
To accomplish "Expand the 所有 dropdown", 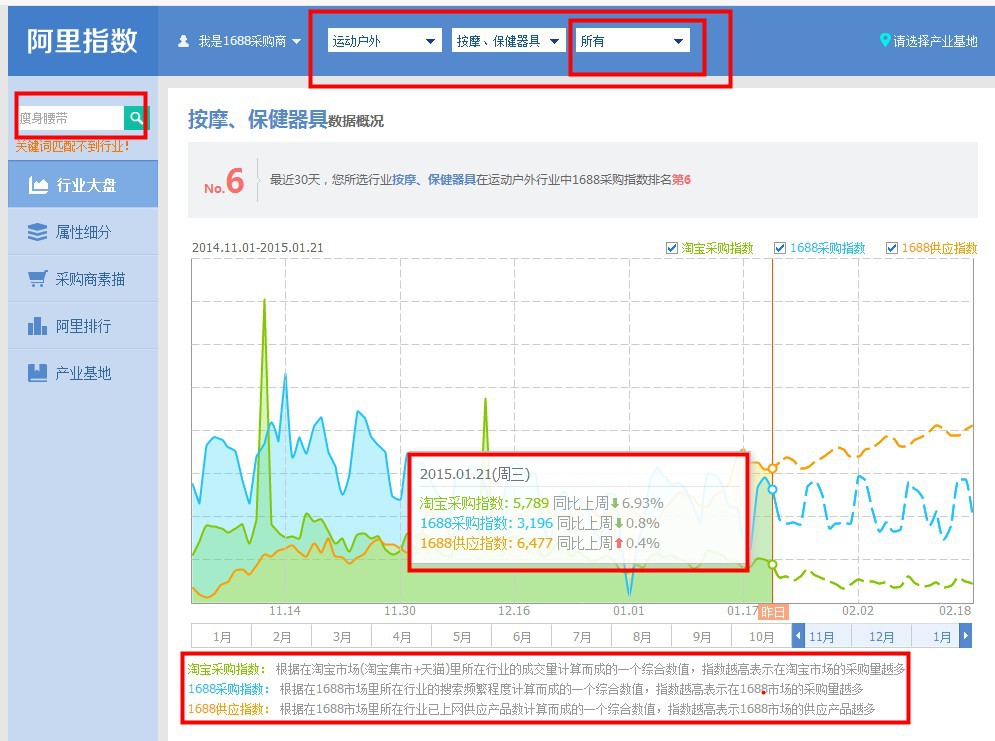I will click(x=632, y=41).
